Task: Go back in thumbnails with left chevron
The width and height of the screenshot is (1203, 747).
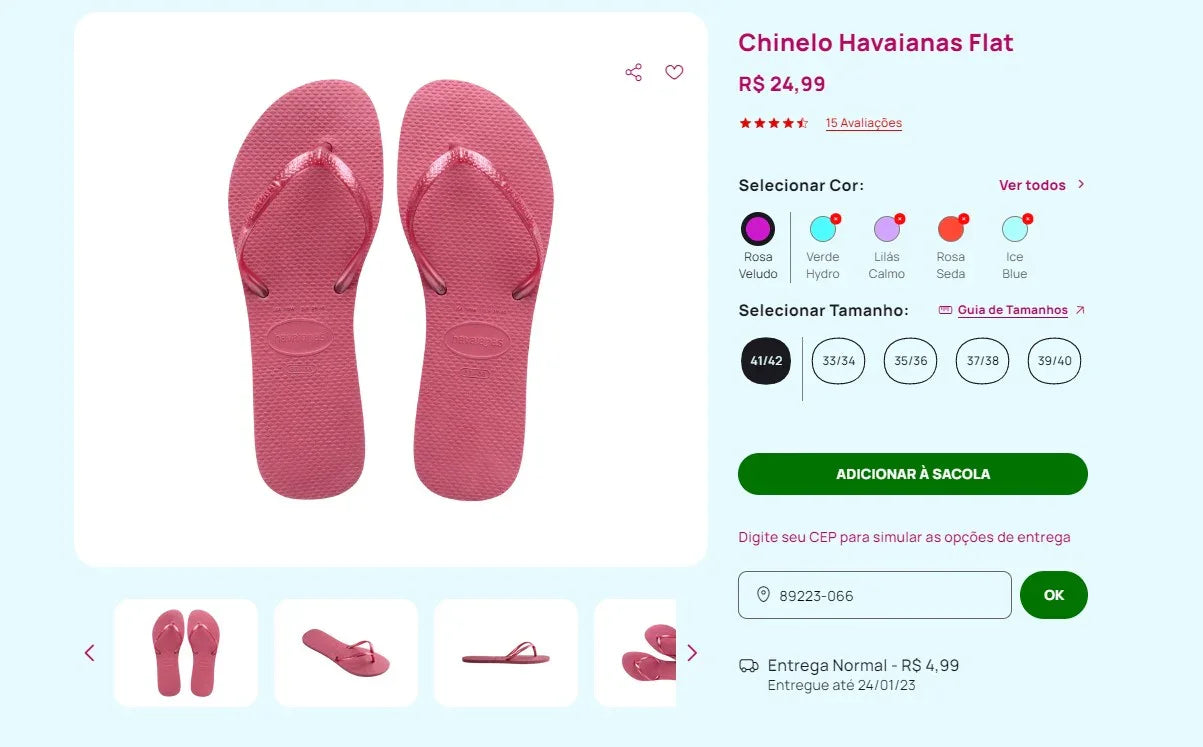Action: click(89, 652)
